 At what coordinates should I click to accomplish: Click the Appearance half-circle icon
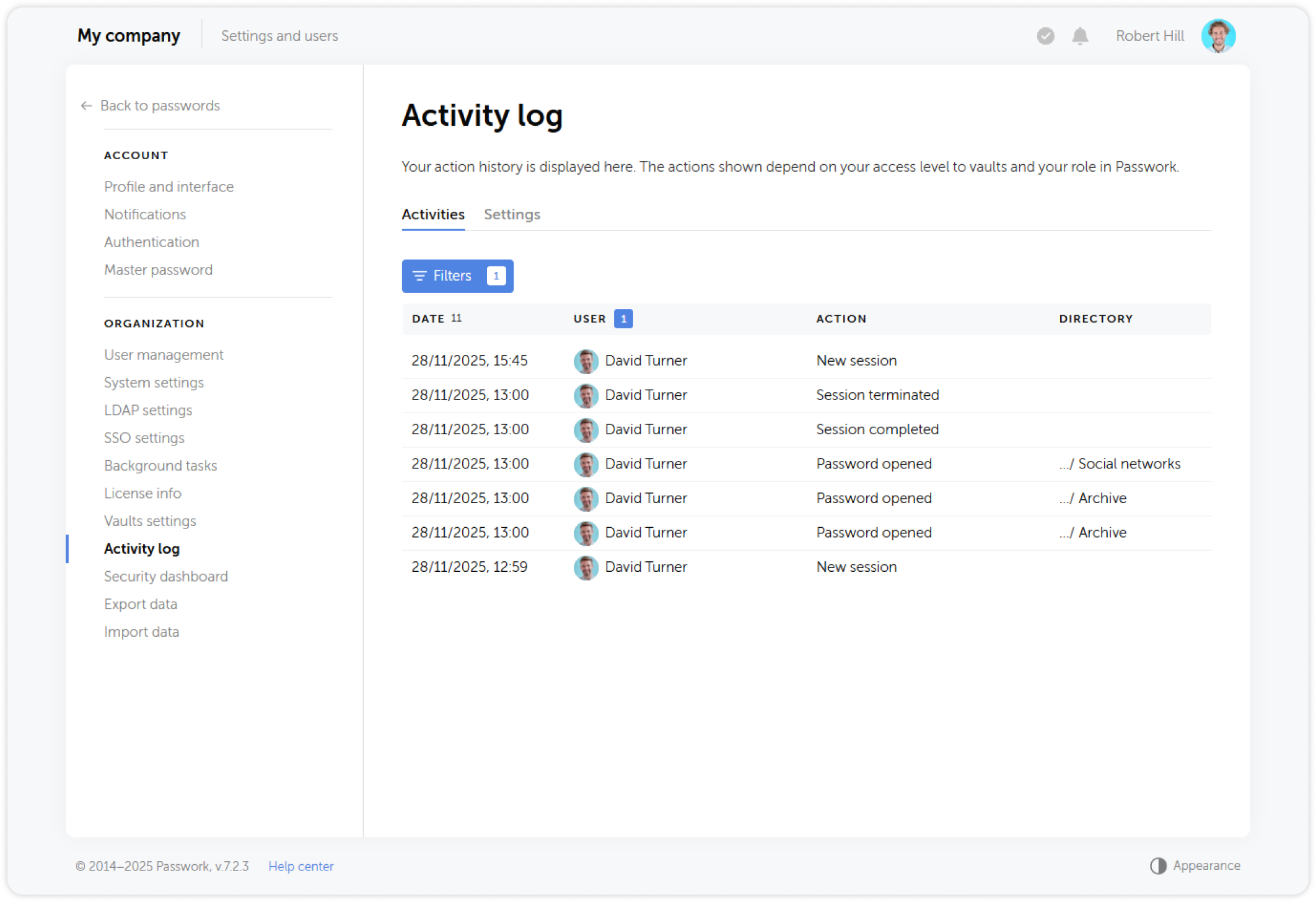(1157, 865)
